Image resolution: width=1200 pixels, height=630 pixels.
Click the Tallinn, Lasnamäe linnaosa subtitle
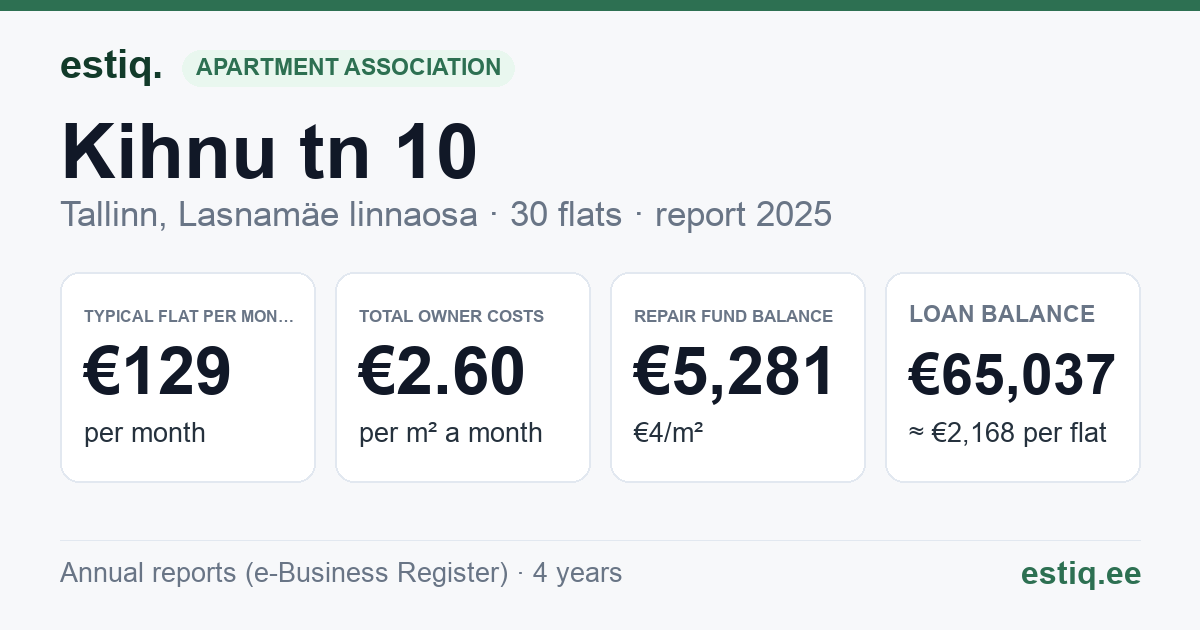pos(269,215)
